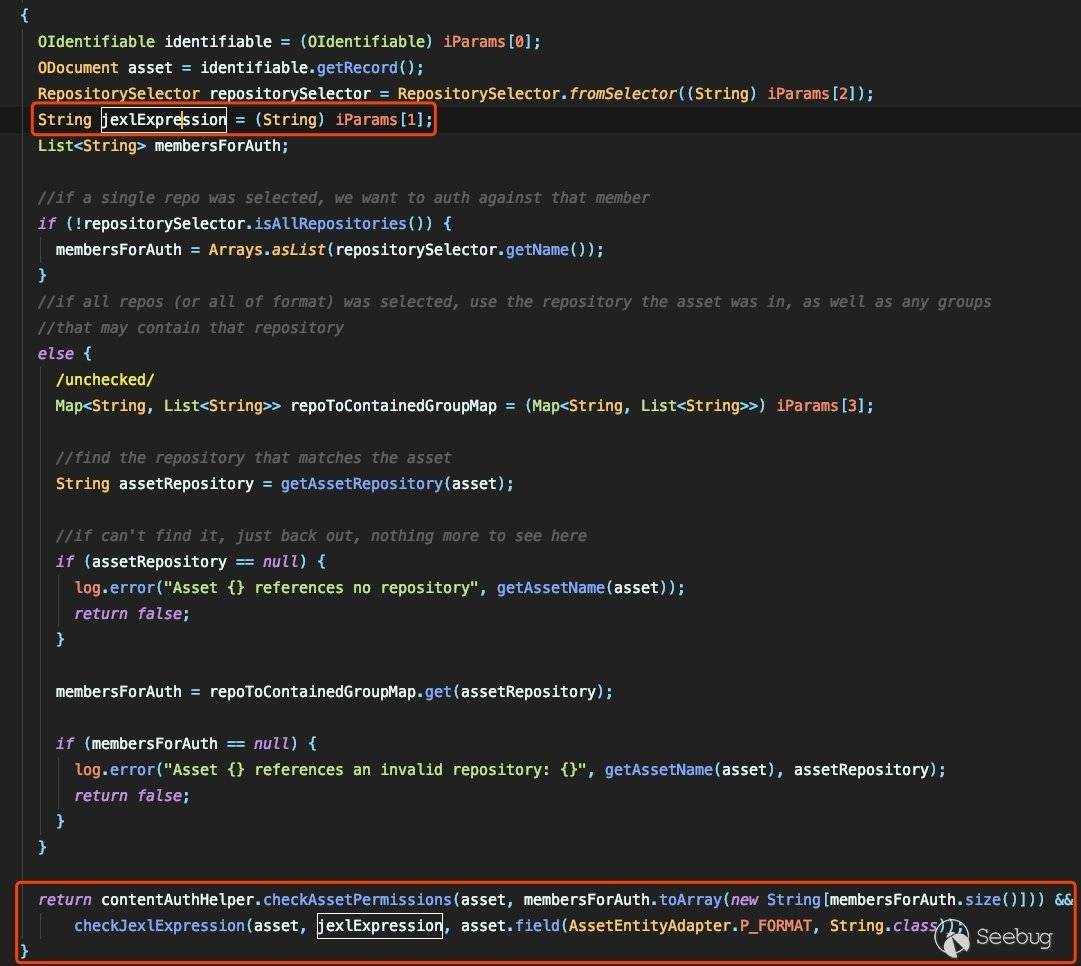Click 'membersForAuth == null' condition

point(190,744)
